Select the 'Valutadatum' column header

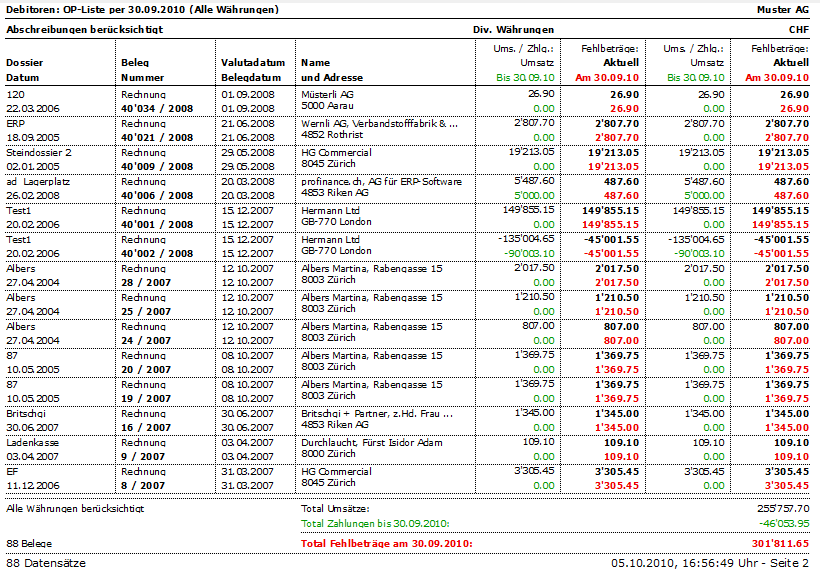coord(246,62)
